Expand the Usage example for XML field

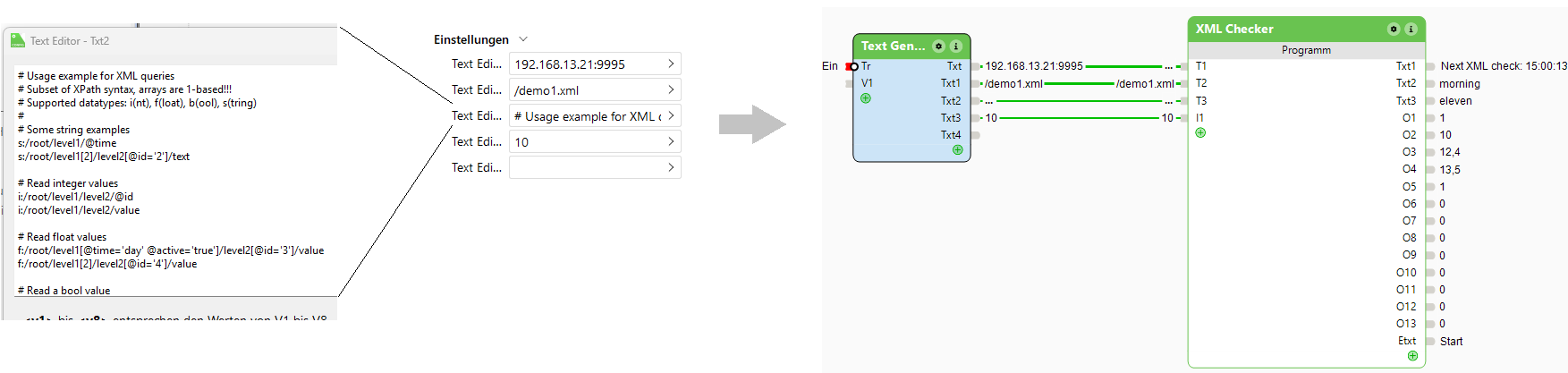pyautogui.click(x=671, y=116)
